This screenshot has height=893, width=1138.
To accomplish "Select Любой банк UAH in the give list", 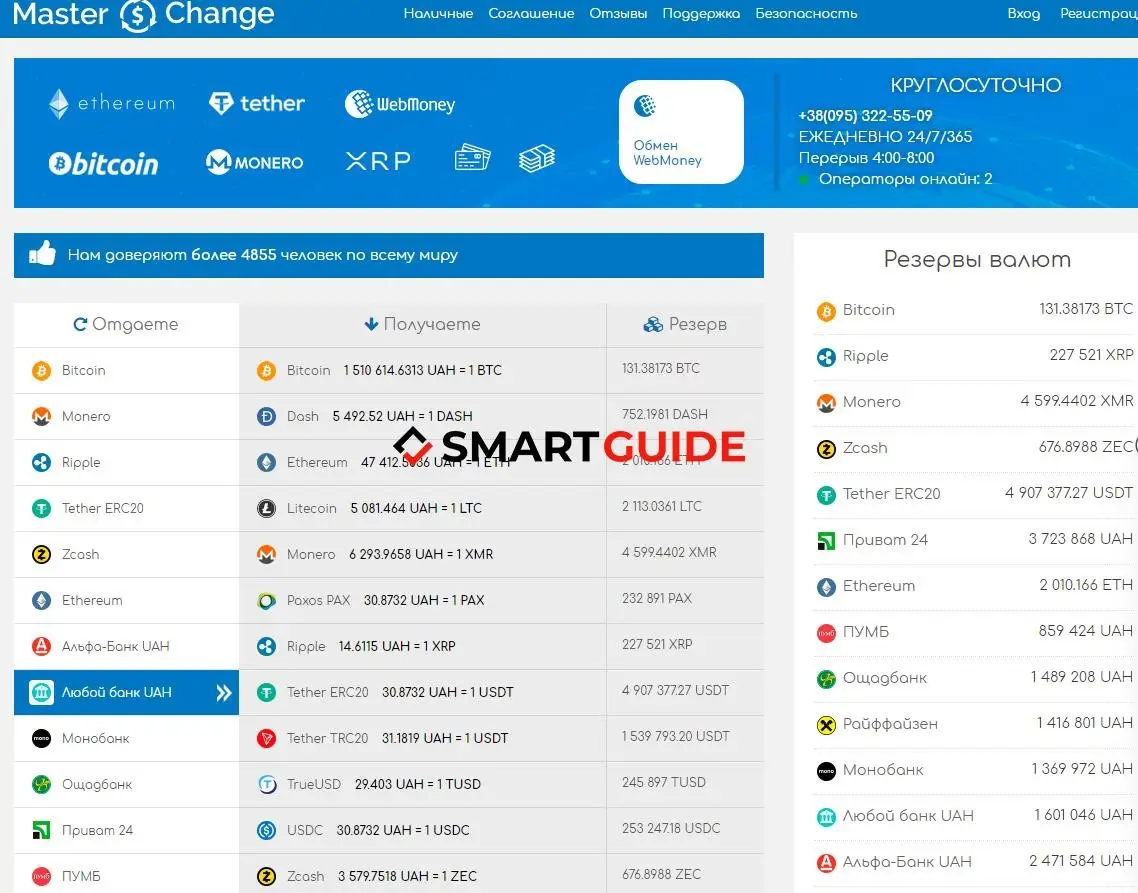I will pyautogui.click(x=116, y=692).
